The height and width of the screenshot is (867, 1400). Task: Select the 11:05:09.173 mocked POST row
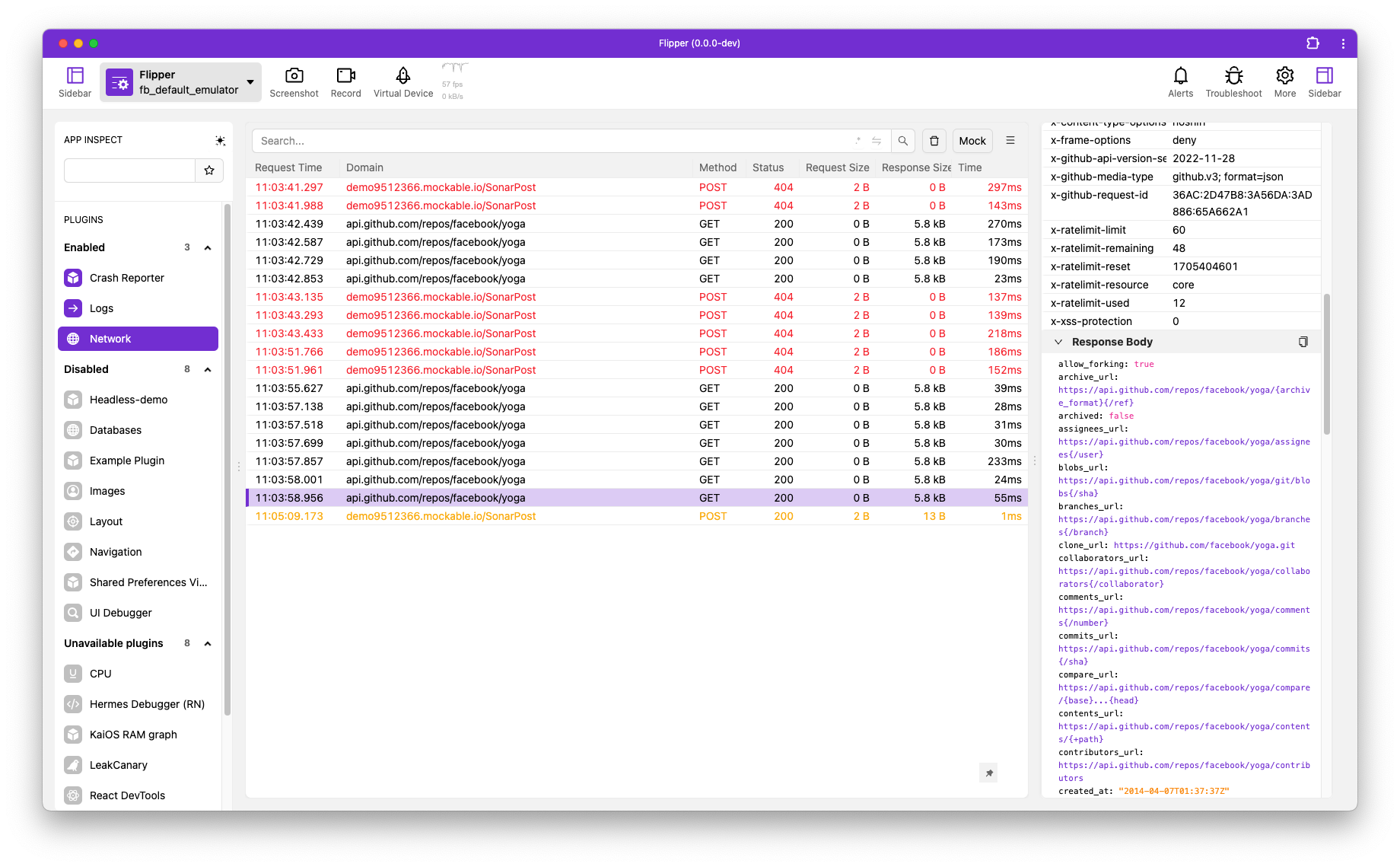(637, 516)
